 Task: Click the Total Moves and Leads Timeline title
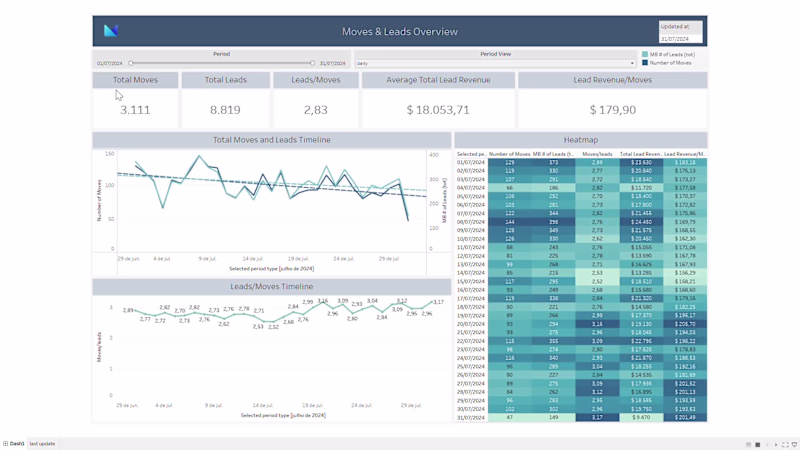coord(272,140)
